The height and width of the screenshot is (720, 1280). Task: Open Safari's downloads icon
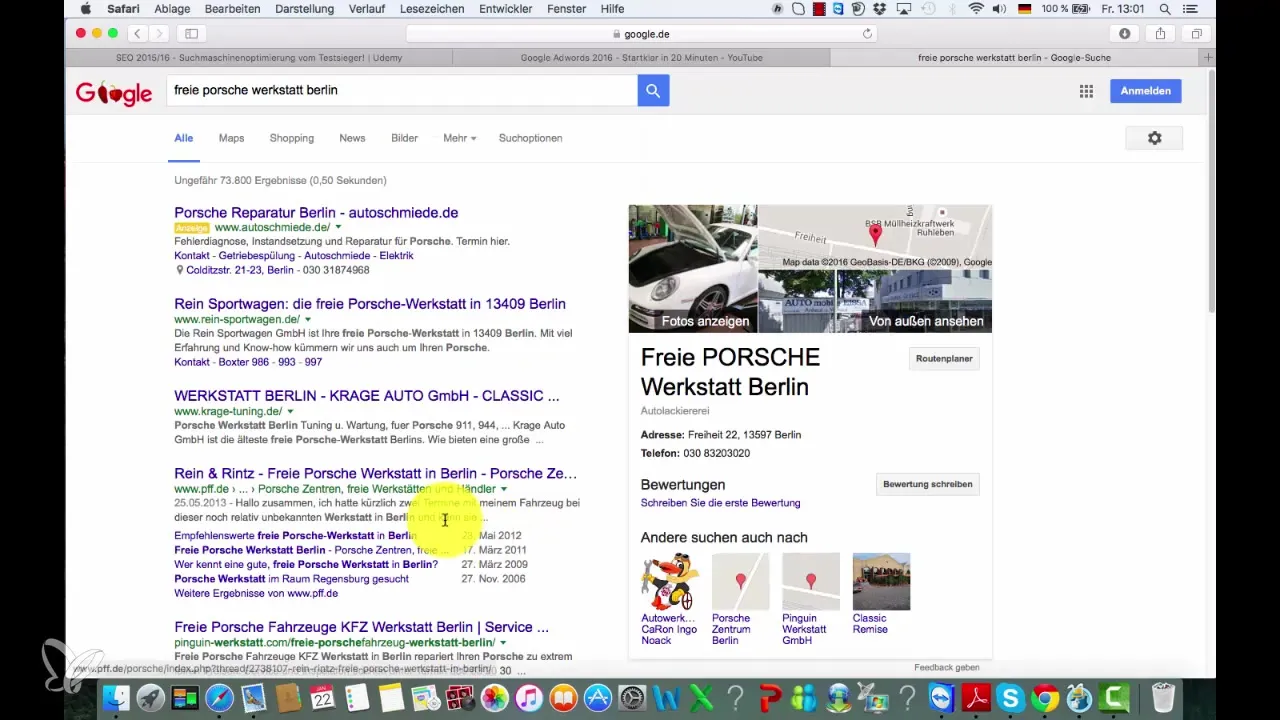1125,33
